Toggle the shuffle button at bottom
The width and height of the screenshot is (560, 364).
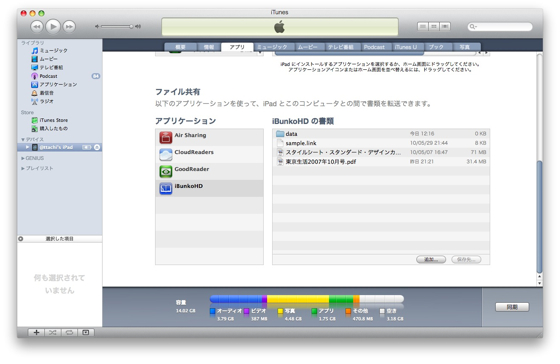[53, 333]
